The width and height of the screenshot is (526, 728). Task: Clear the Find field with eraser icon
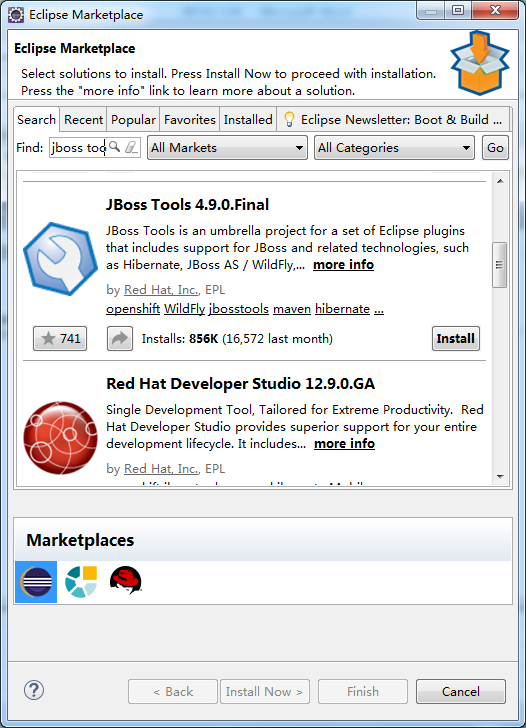131,147
